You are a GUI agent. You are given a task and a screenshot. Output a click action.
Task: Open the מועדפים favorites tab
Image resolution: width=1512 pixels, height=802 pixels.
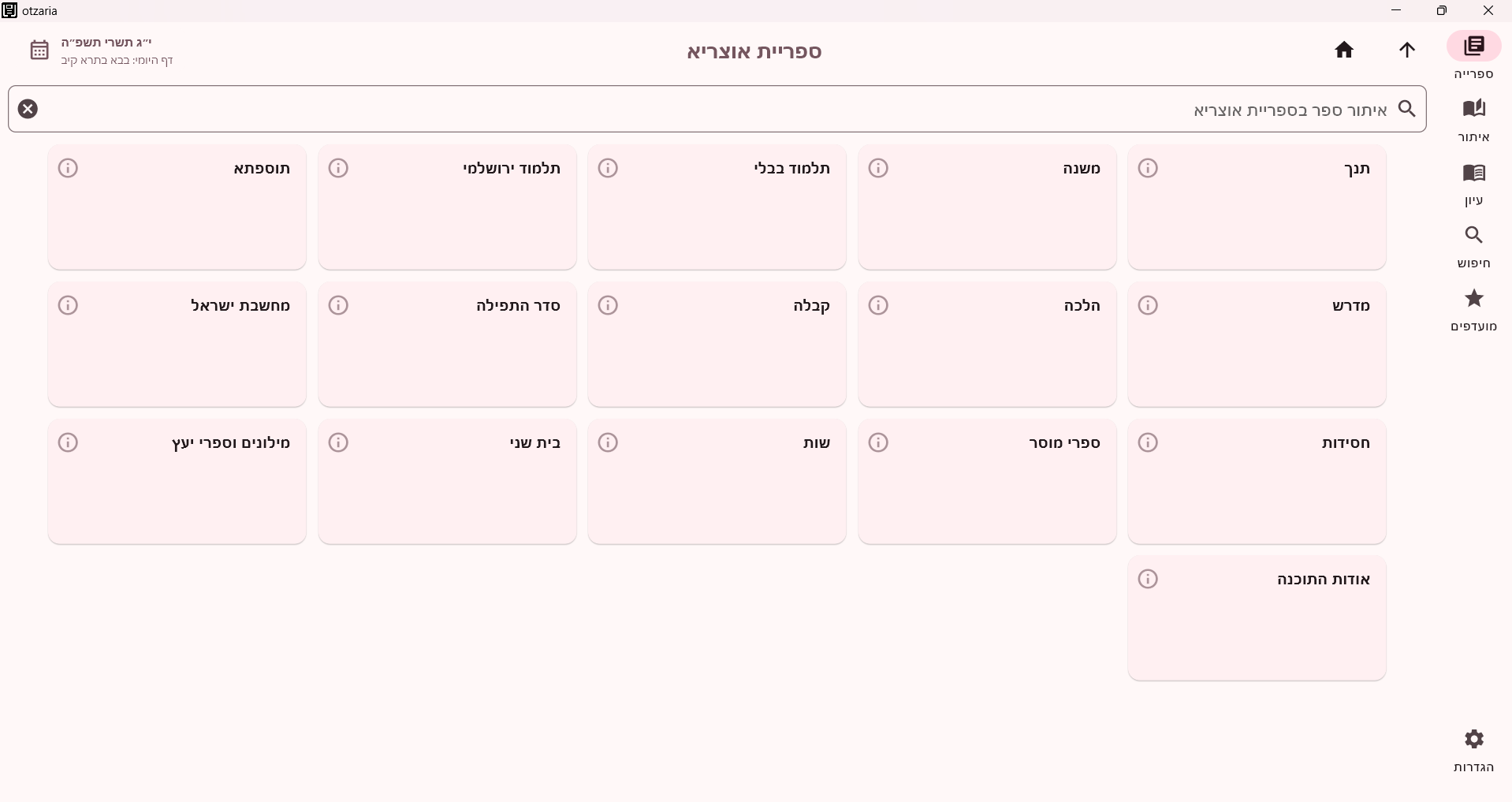point(1473,309)
